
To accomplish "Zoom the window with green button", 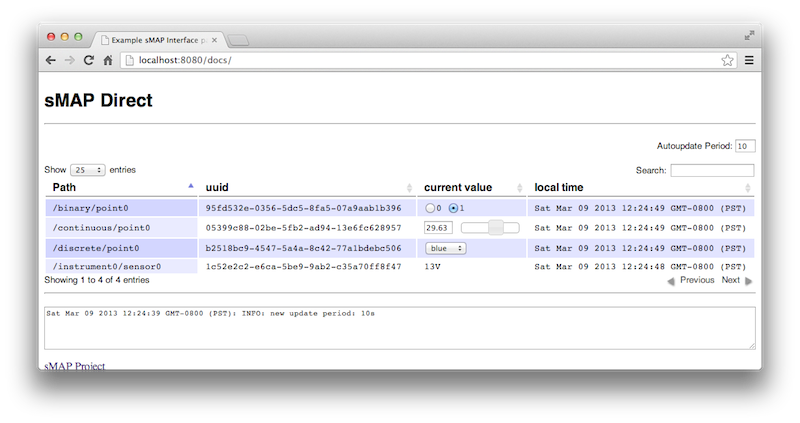I will [x=78, y=37].
